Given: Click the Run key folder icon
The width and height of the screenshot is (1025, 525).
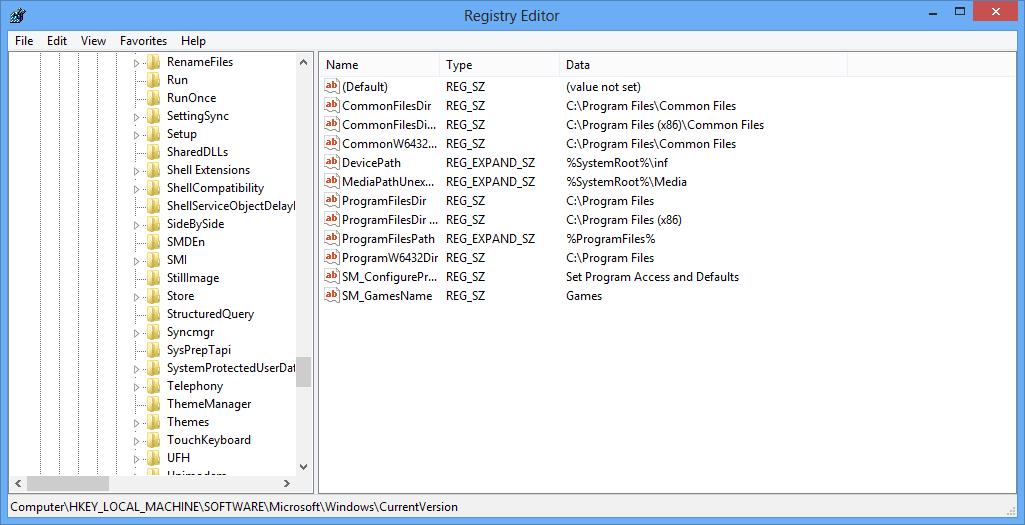Looking at the screenshot, I should pos(154,80).
